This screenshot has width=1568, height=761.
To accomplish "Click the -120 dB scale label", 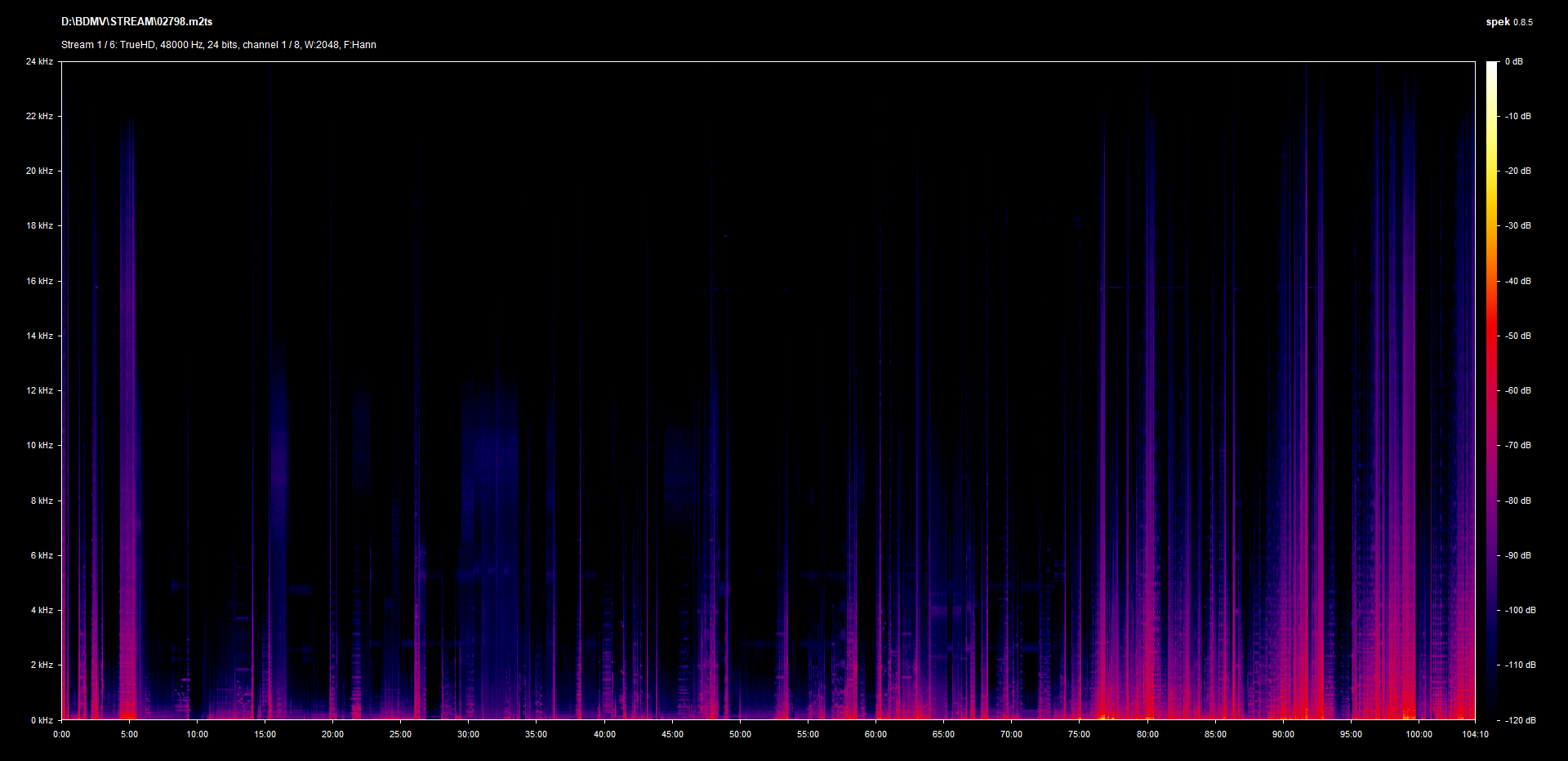I will pos(1520,720).
